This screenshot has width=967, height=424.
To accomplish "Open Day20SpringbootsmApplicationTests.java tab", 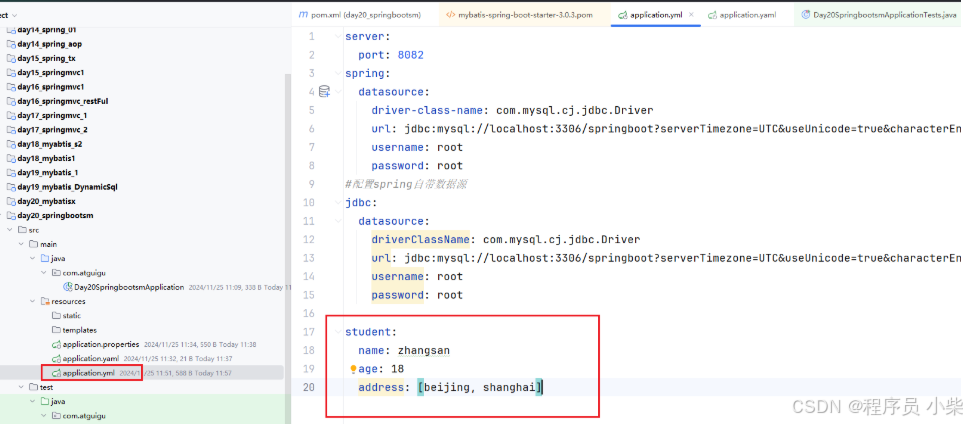I will point(881,14).
